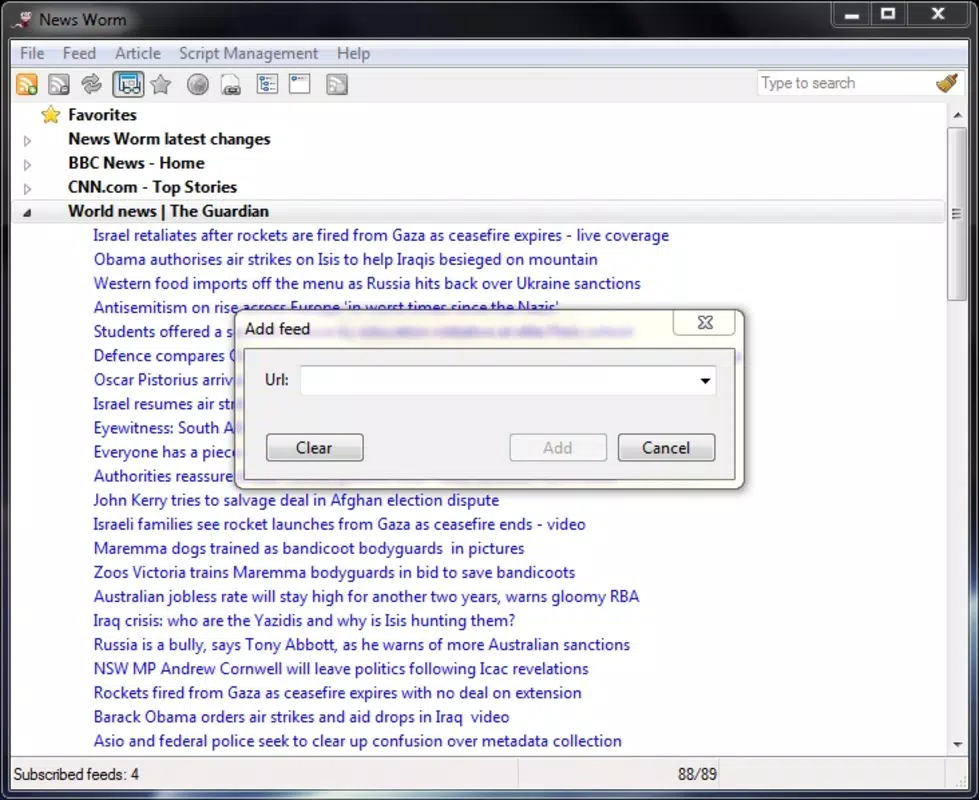Open article Zoos Victoria trains Maremma bodyguards
This screenshot has width=979, height=800.
334,572
